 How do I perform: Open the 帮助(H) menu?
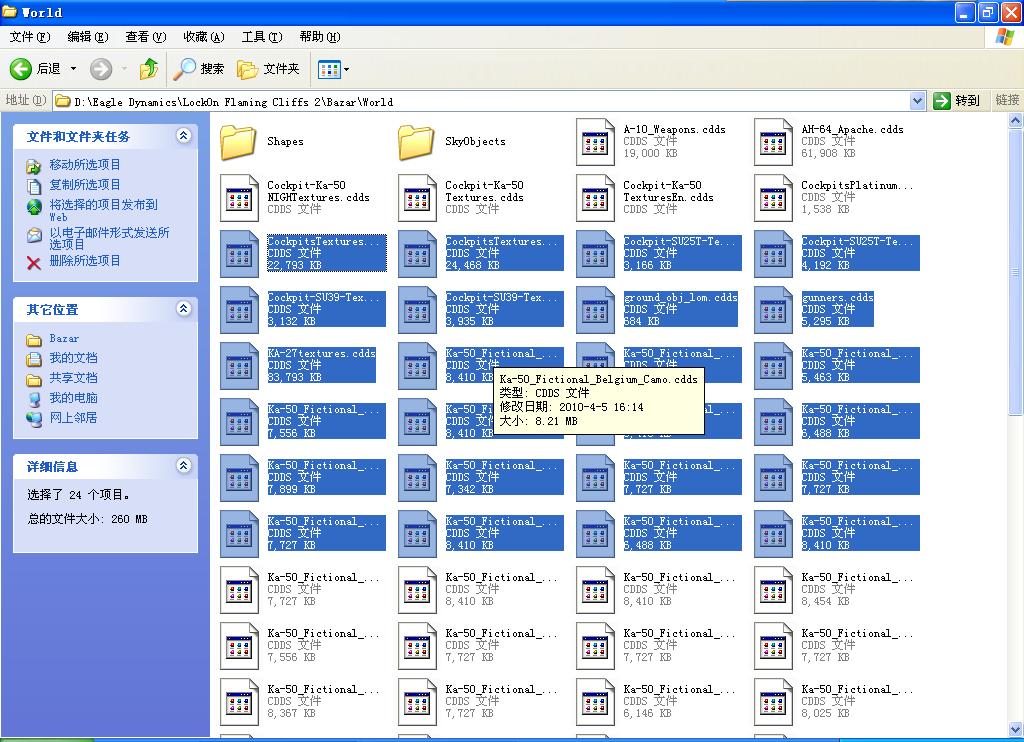click(320, 37)
